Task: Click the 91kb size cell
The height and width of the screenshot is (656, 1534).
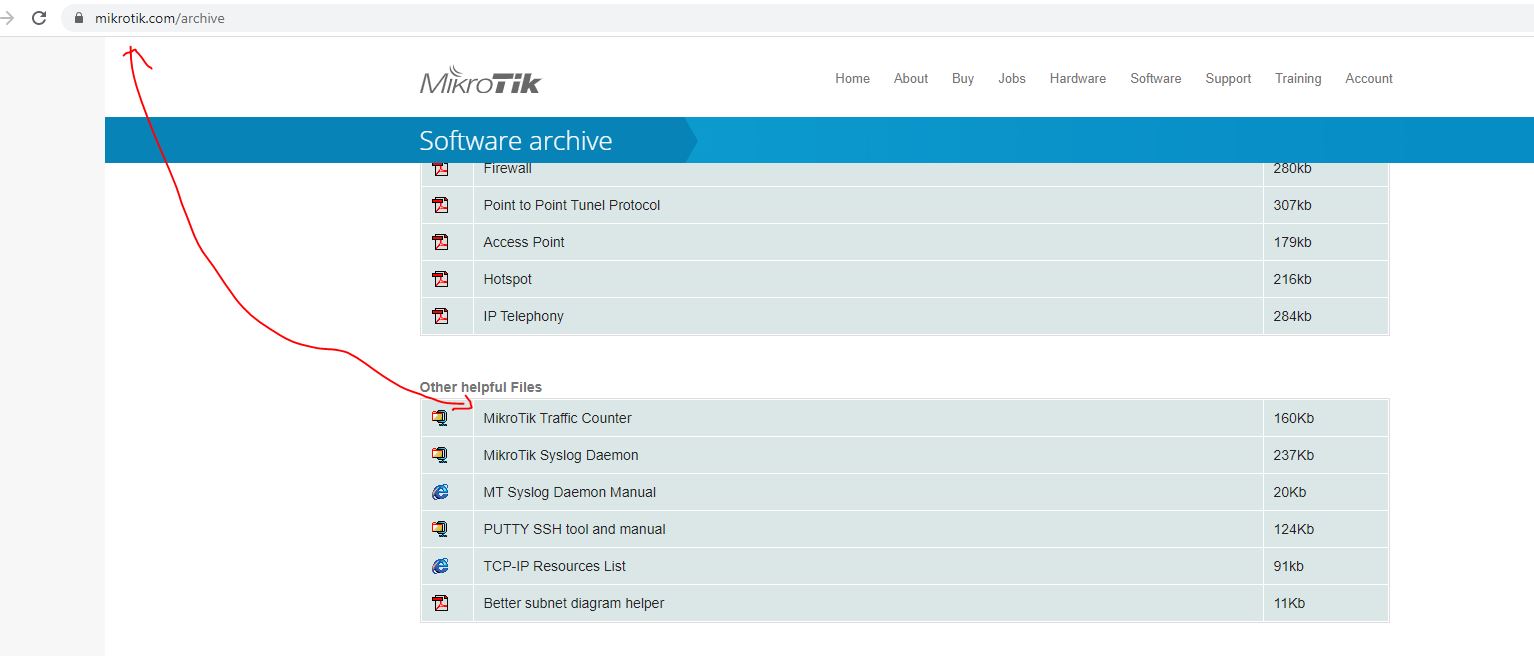Action: point(1288,566)
